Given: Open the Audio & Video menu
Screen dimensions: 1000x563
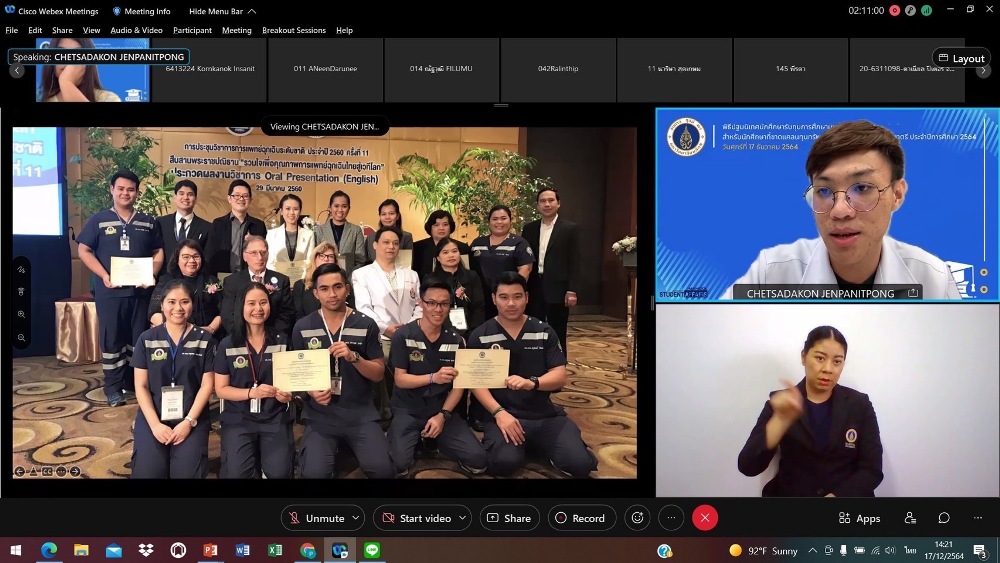Looking at the screenshot, I should 136,30.
